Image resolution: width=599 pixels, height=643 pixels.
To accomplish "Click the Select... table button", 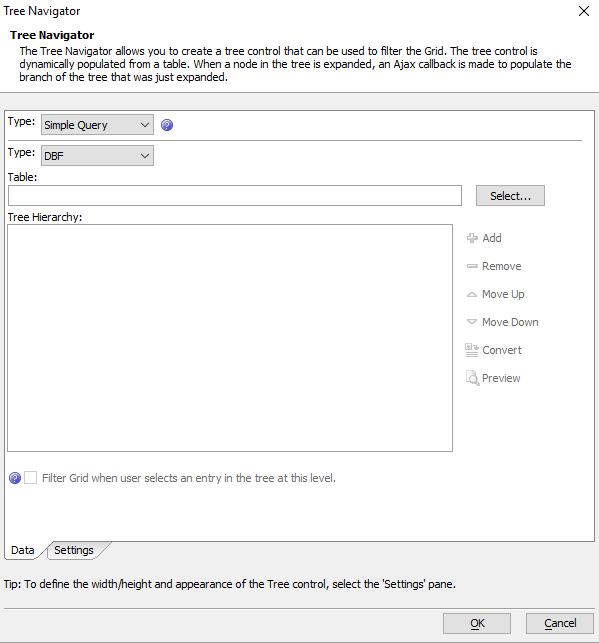I will pos(510,196).
